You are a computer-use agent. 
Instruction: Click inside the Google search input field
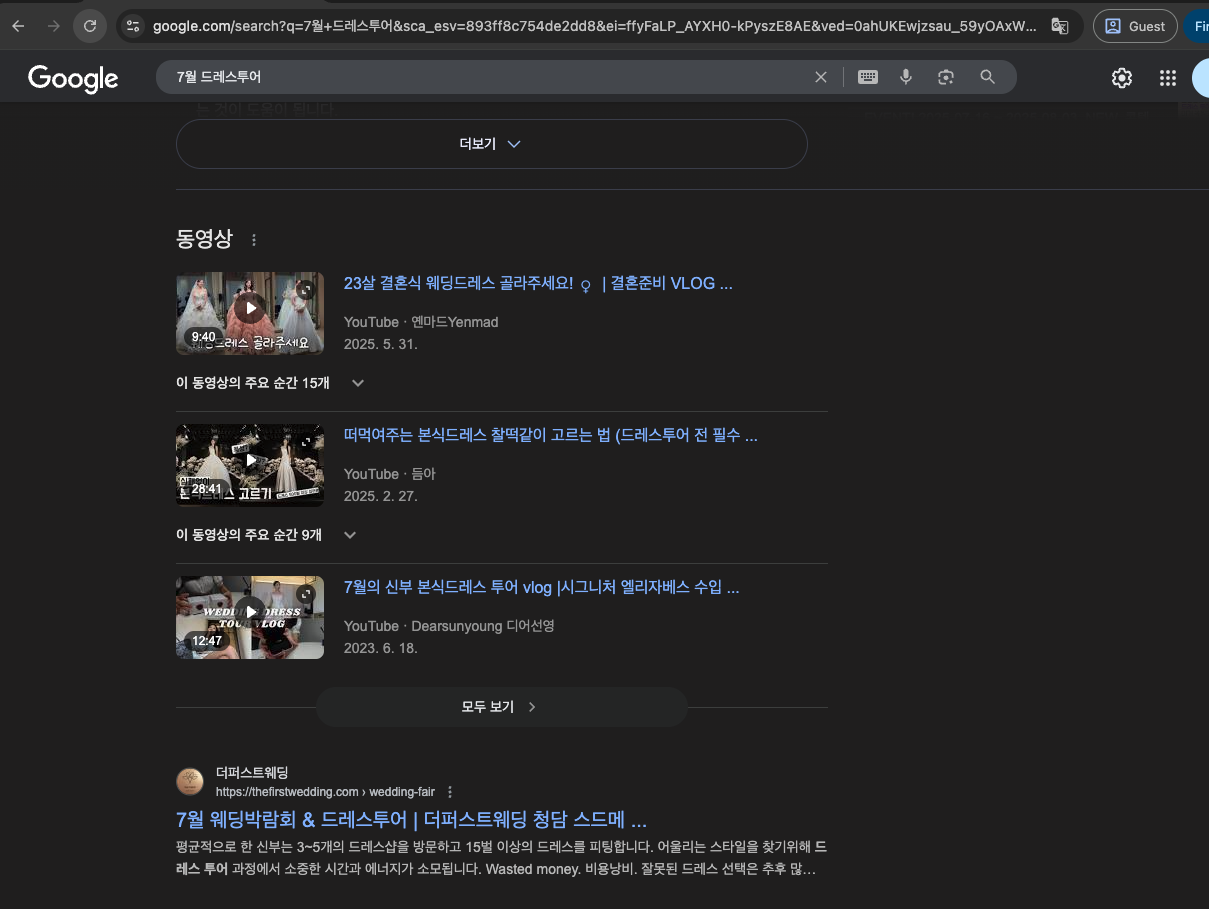(x=450, y=77)
